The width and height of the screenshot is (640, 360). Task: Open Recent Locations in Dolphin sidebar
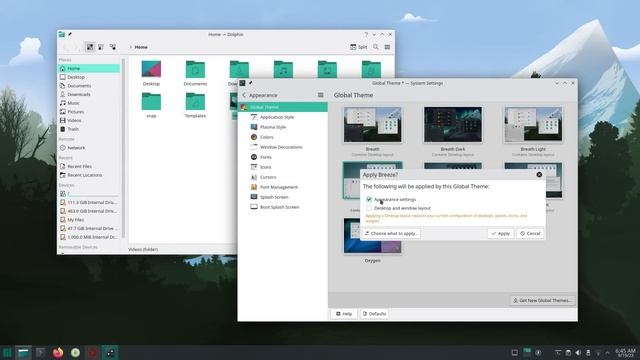point(89,175)
